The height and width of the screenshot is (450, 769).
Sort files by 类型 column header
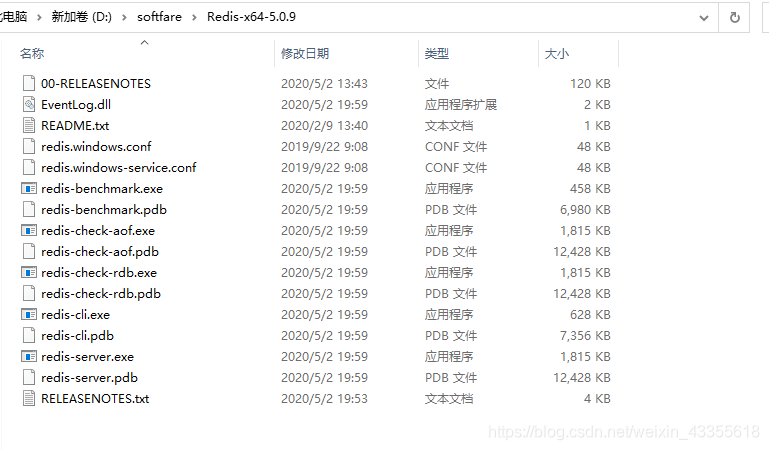point(436,53)
